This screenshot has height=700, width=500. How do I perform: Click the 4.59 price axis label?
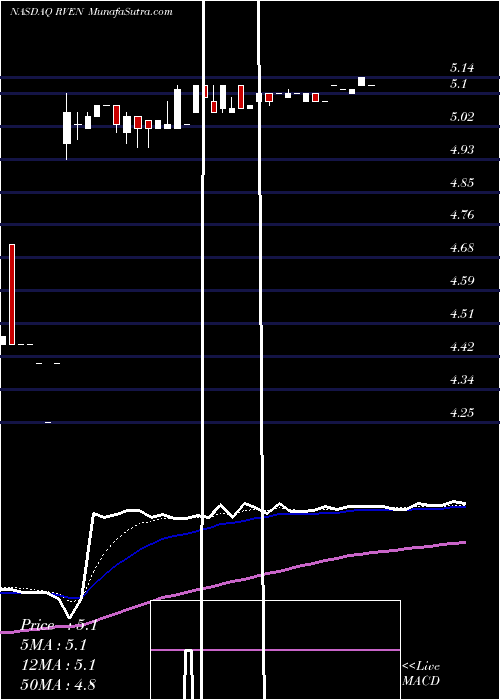pyautogui.click(x=462, y=281)
